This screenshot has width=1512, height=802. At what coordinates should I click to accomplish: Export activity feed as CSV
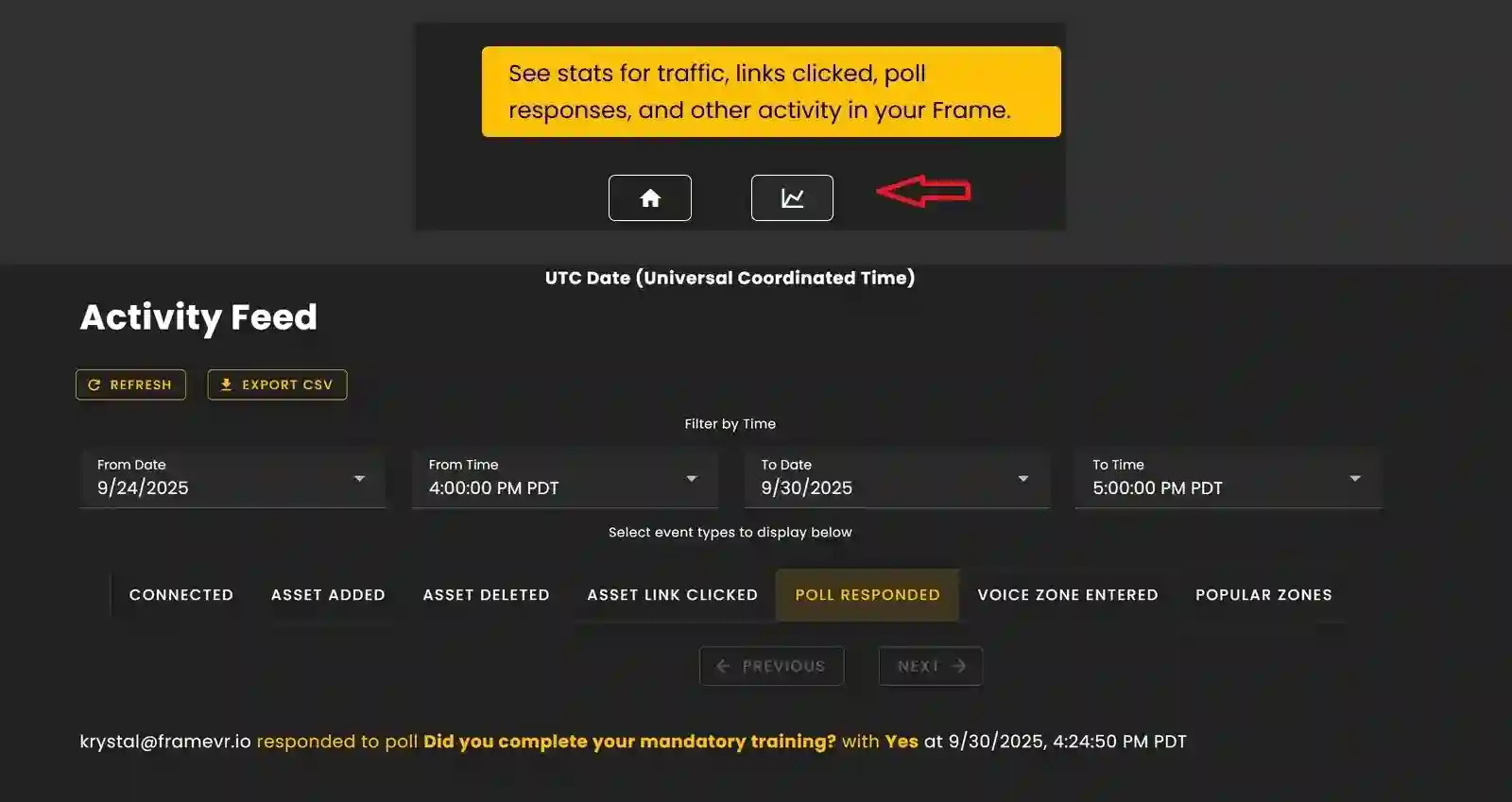(277, 384)
